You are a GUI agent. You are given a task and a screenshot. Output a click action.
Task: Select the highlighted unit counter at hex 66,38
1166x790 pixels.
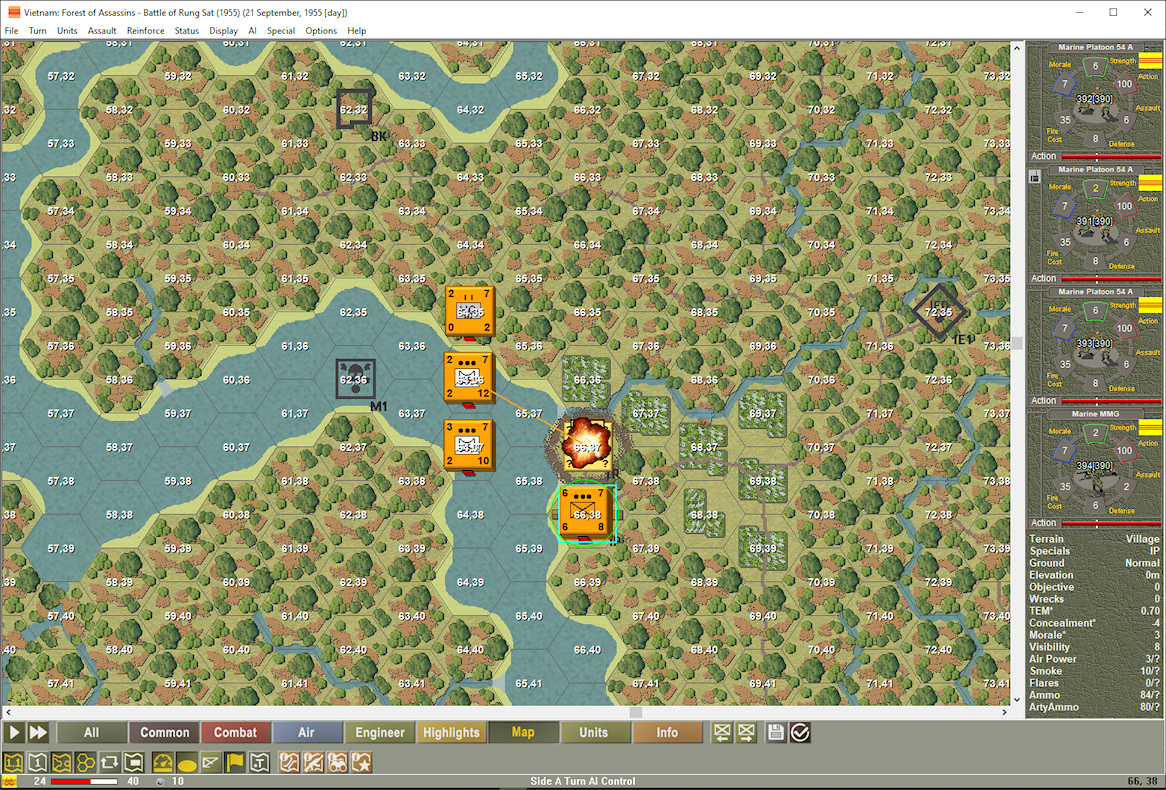point(587,513)
